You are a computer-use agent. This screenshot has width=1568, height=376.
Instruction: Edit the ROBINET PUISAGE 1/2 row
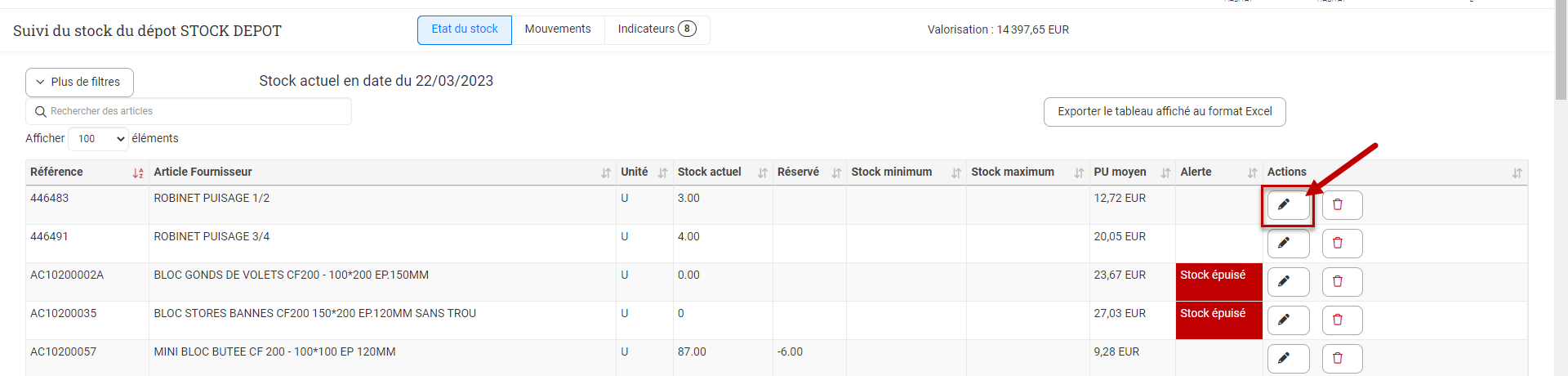coord(1287,205)
